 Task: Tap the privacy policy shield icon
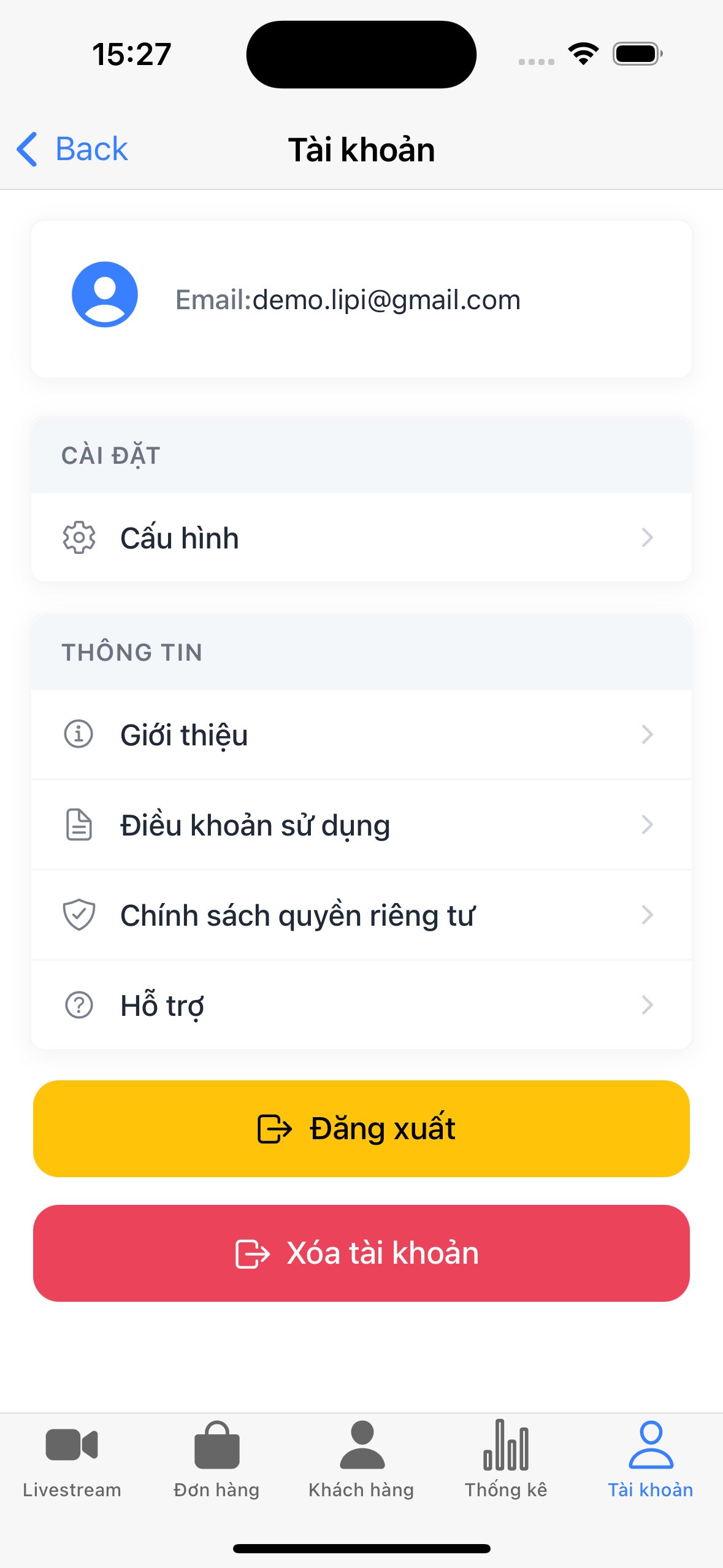(x=79, y=915)
